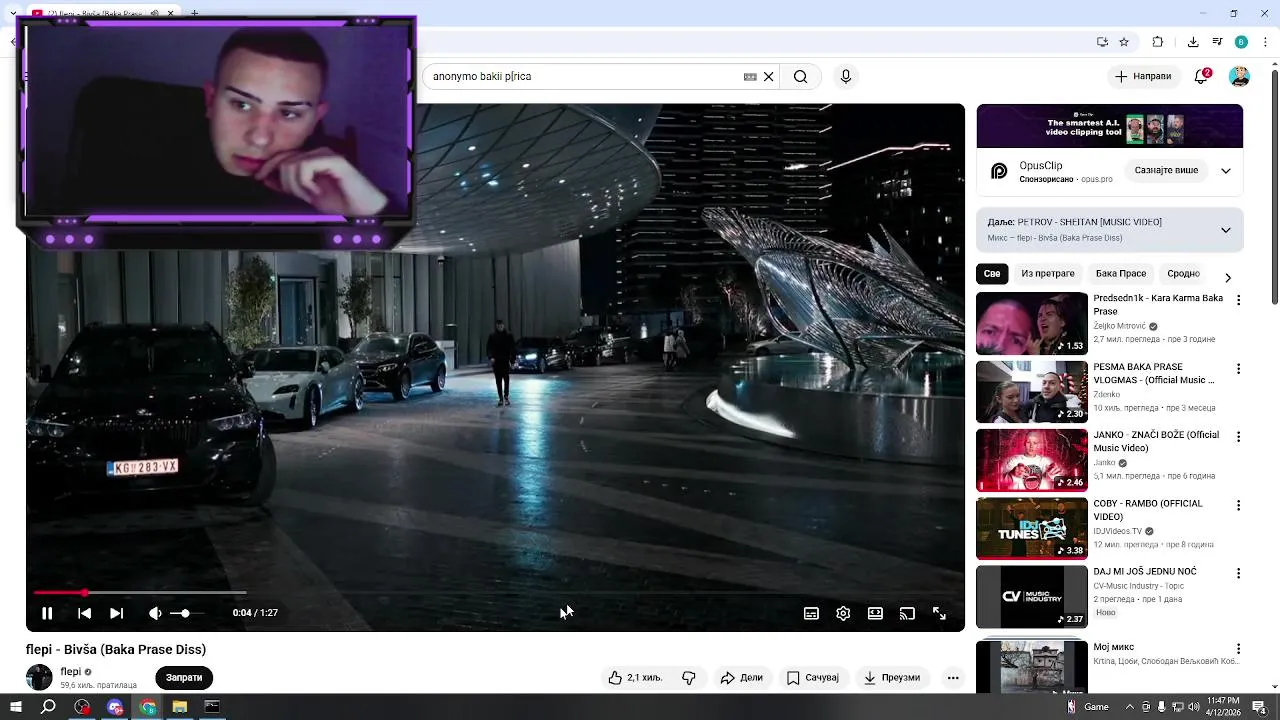Viewport: 1280px width, 720px height.
Task: Adjust the player volume slider
Action: click(x=186, y=613)
